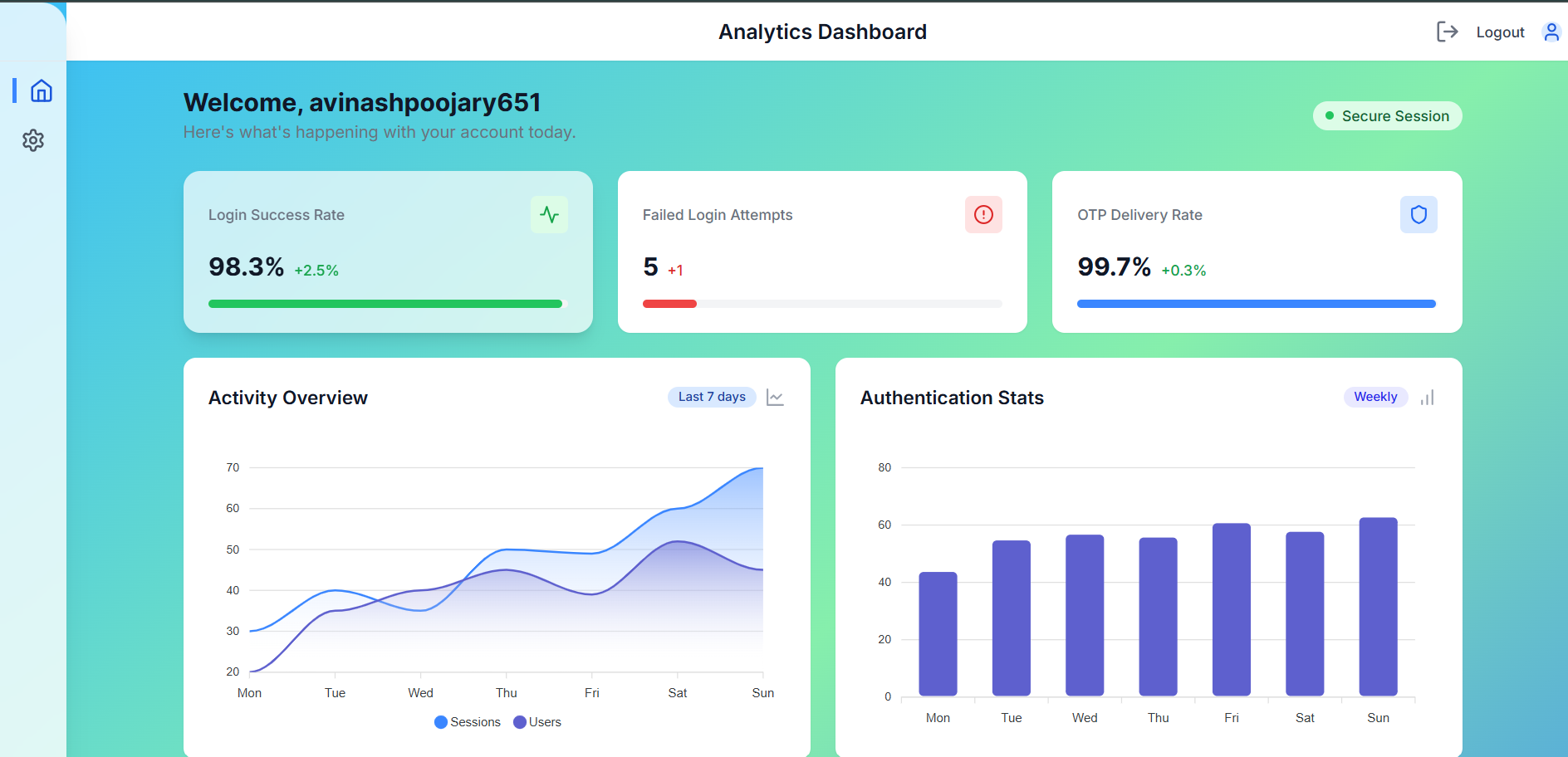1568x757 pixels.
Task: Click the OTP Delivery Rate label
Action: (1139, 215)
